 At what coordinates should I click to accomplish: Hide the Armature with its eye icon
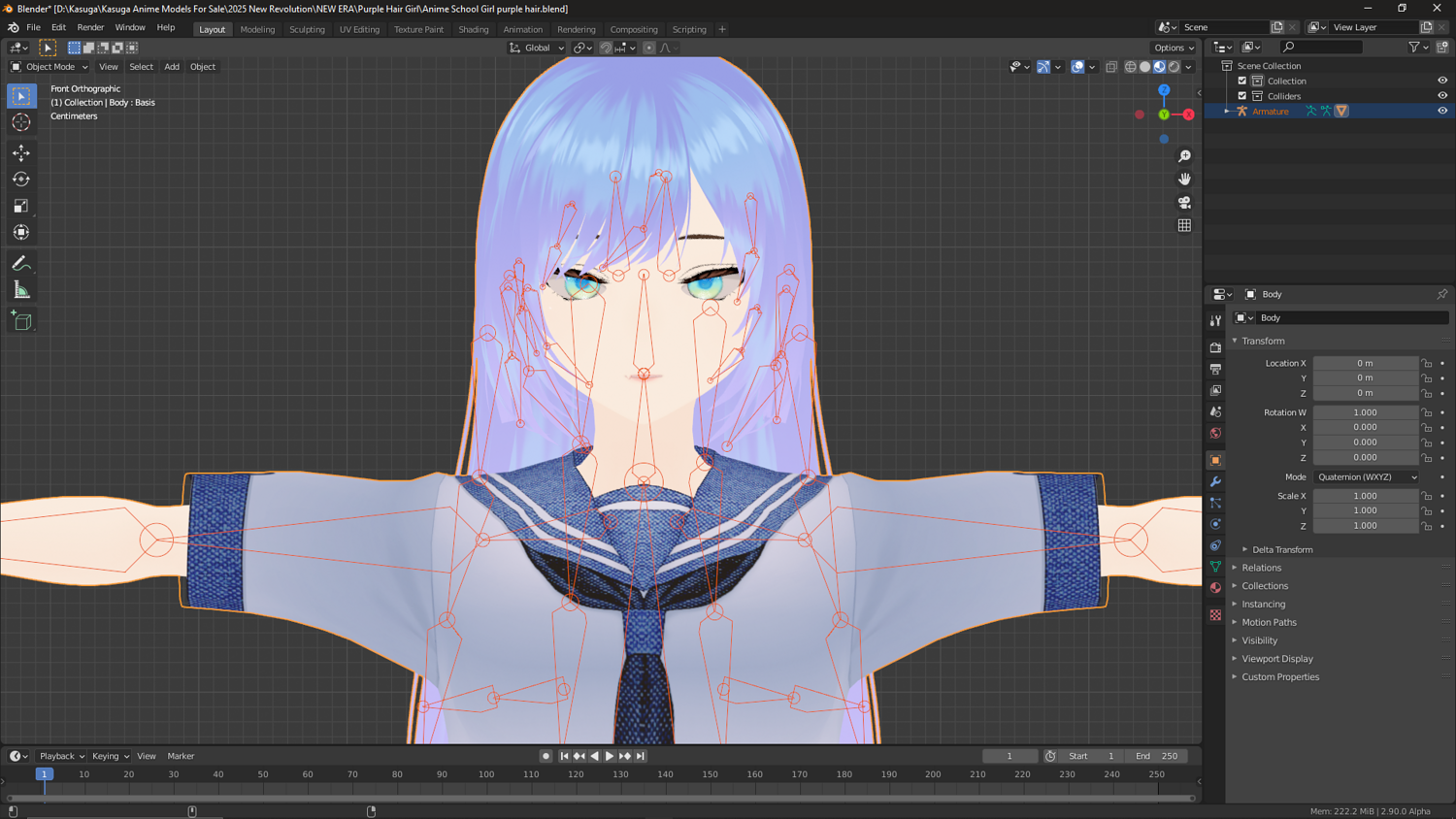(1442, 111)
